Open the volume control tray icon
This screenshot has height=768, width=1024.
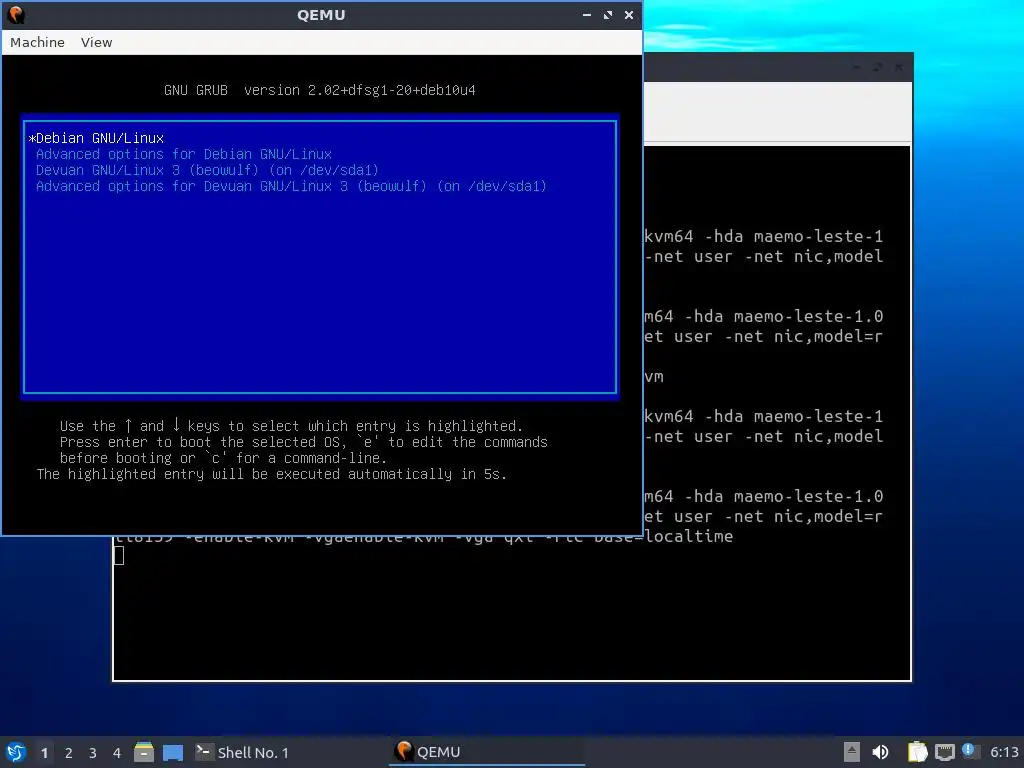pos(880,752)
